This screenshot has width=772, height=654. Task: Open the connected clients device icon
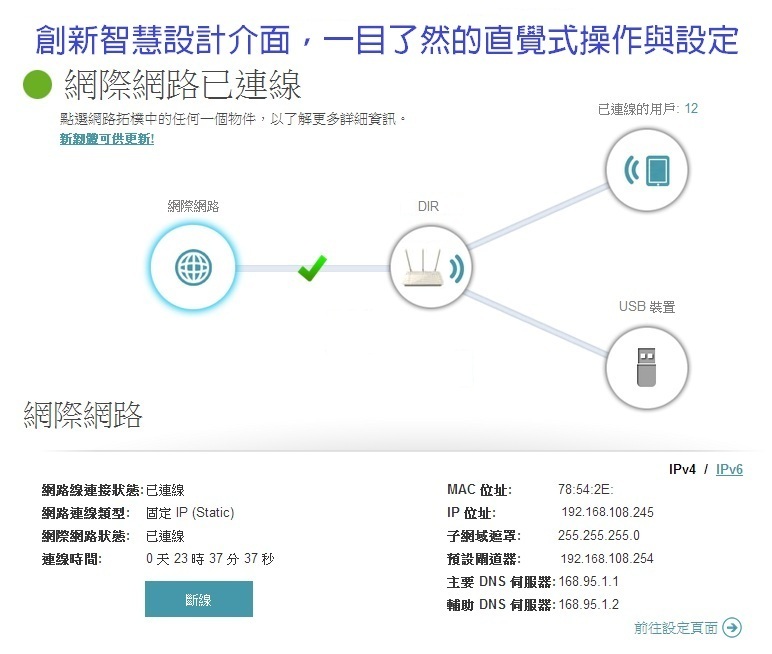pos(648,169)
